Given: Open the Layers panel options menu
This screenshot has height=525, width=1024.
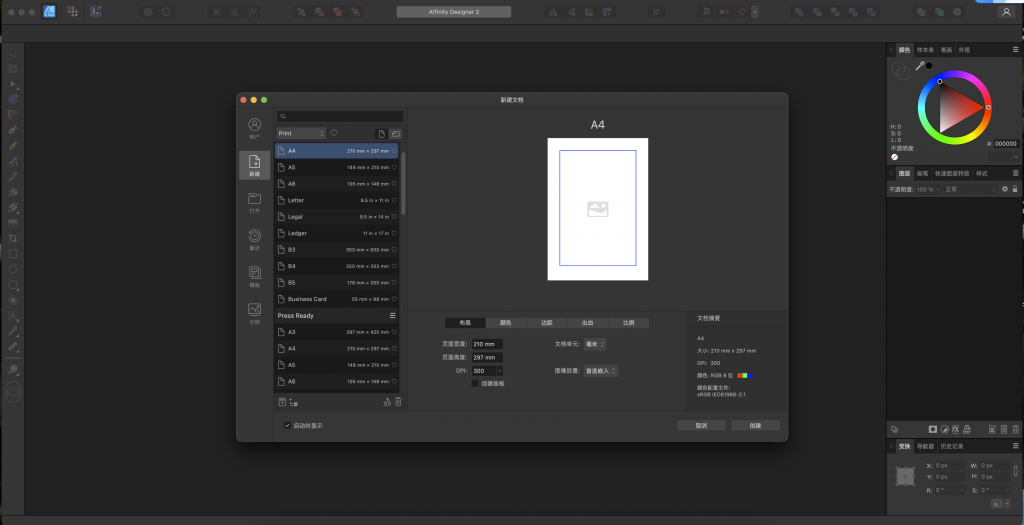Looking at the screenshot, I should [1016, 173].
